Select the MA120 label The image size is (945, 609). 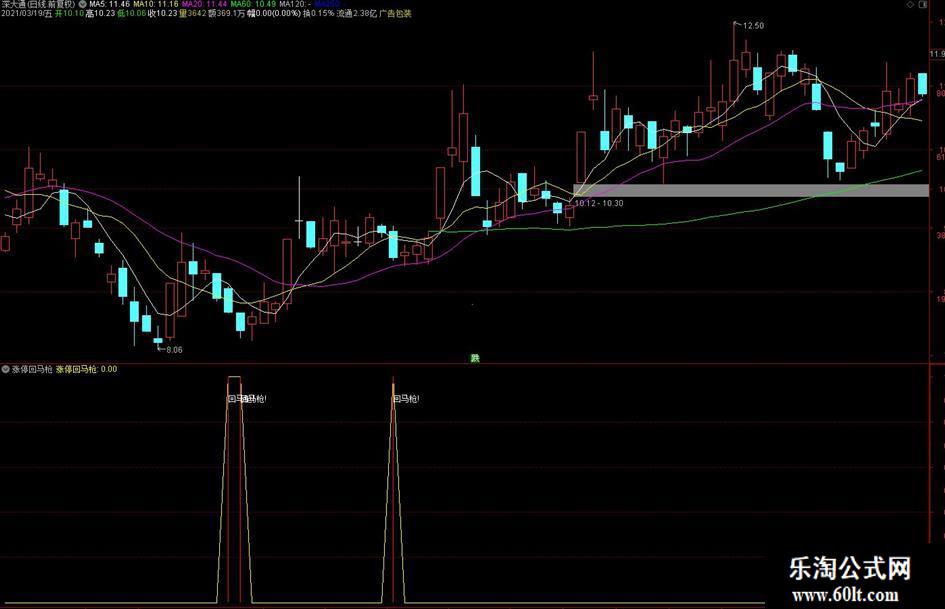(295, 4)
